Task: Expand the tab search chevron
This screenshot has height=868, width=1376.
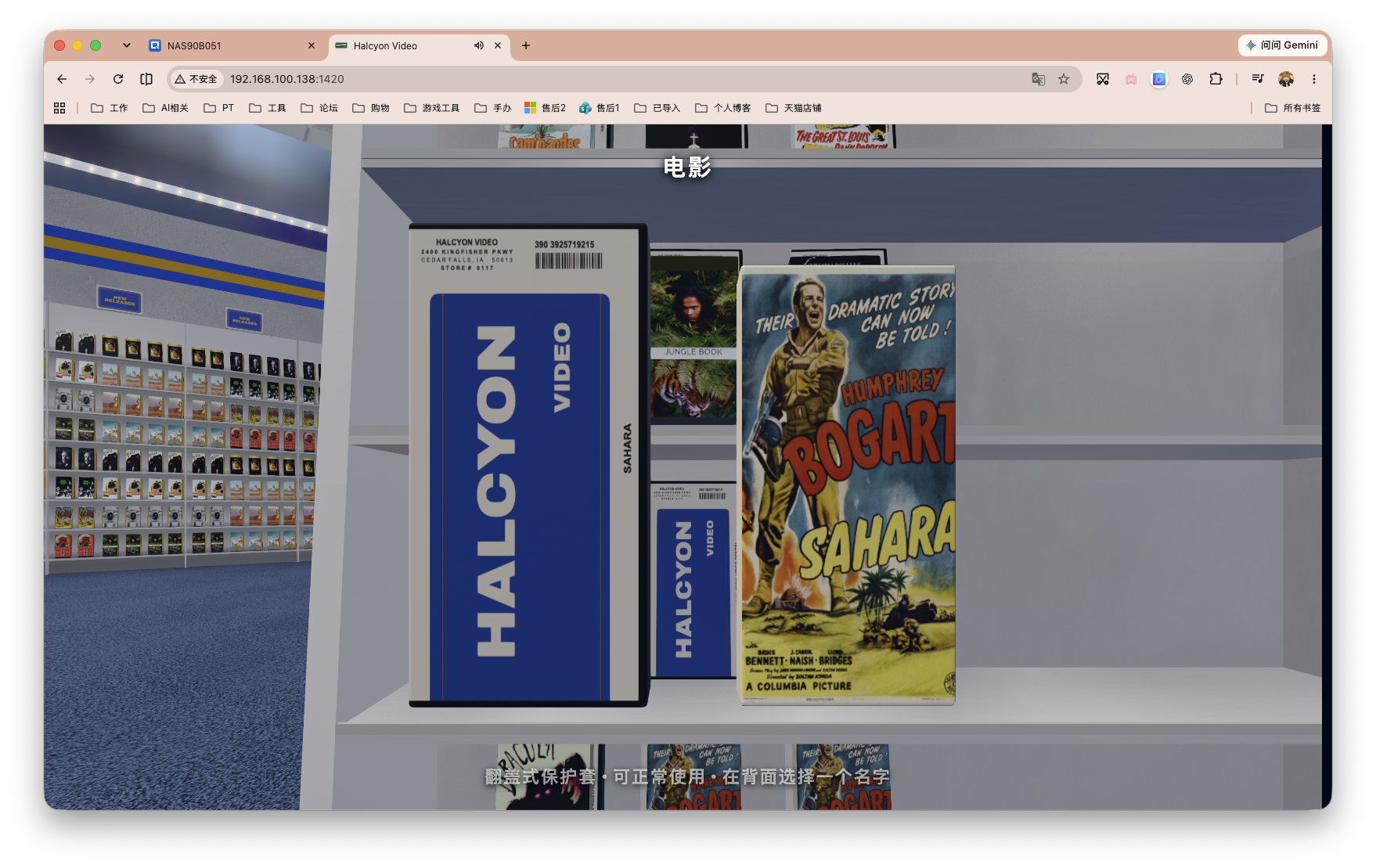Action: pos(127,45)
